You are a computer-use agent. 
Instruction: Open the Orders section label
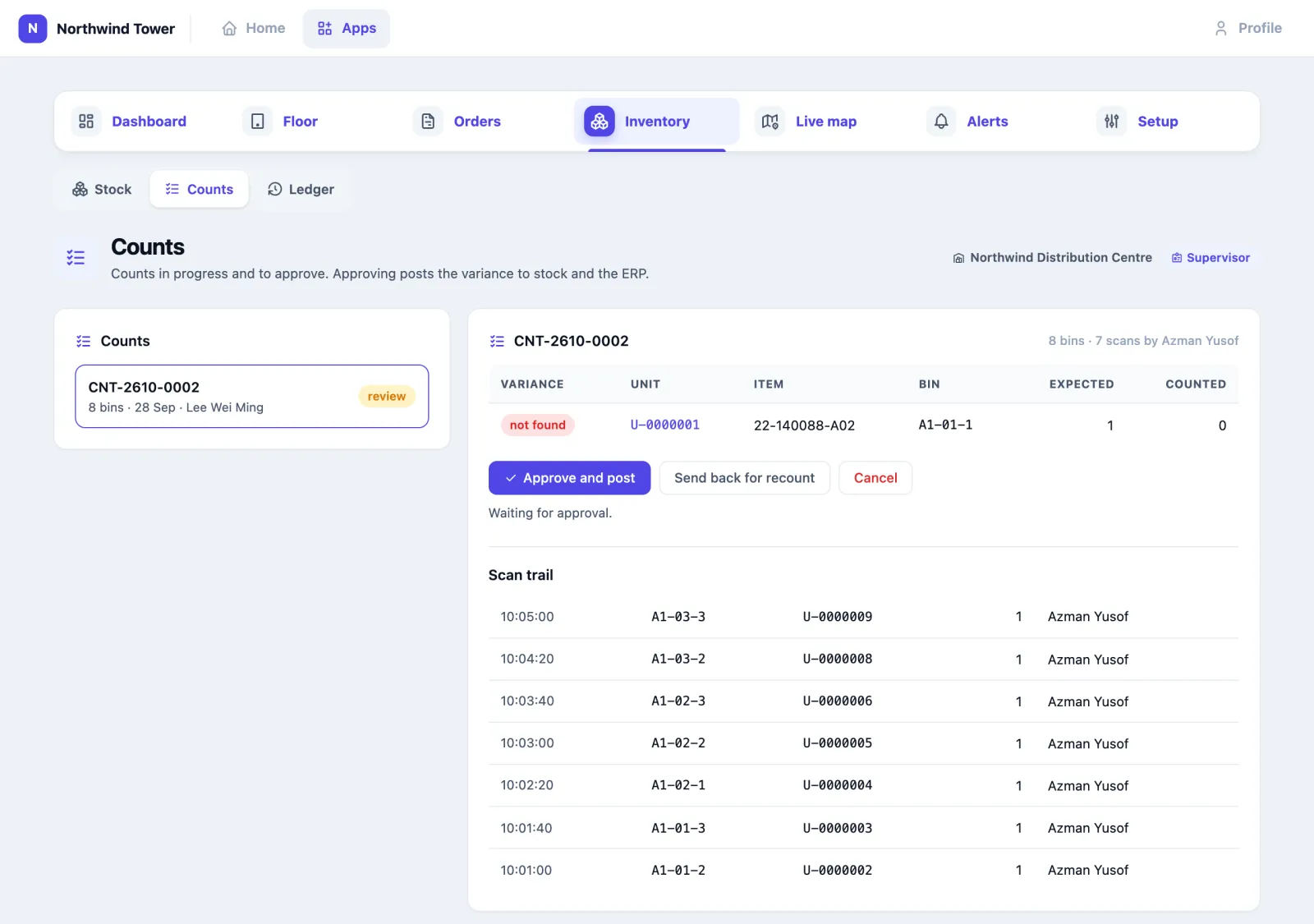coord(477,122)
